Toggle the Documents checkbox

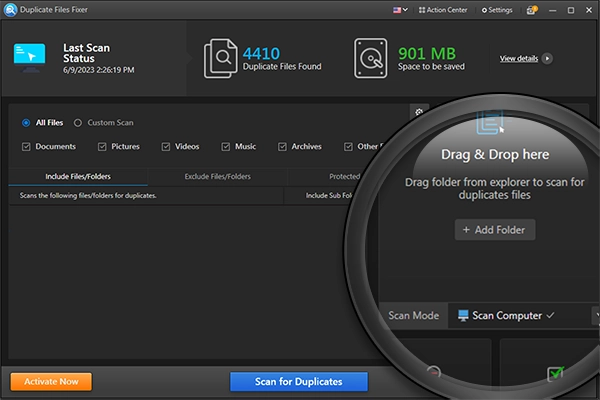coord(26,147)
